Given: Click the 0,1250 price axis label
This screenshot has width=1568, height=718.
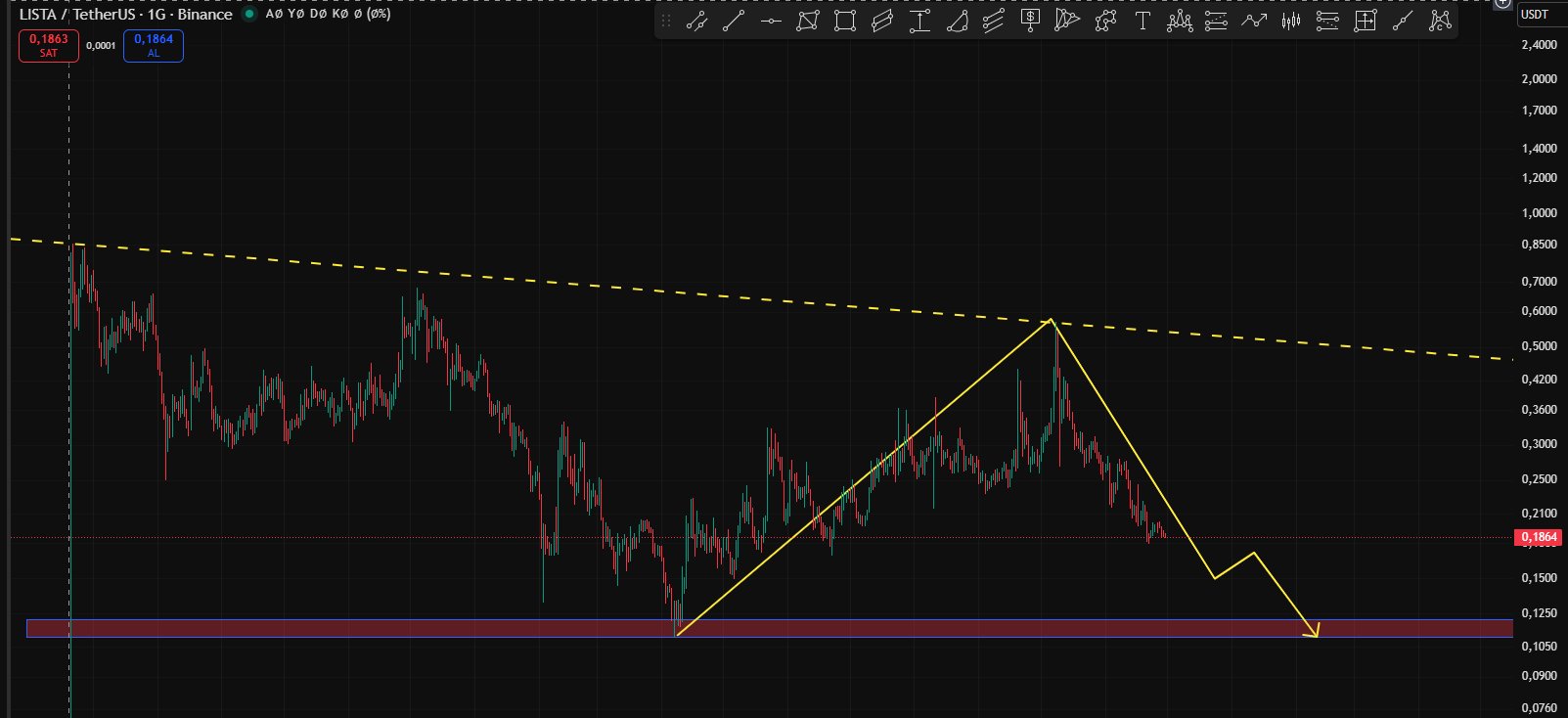Looking at the screenshot, I should (x=1540, y=613).
